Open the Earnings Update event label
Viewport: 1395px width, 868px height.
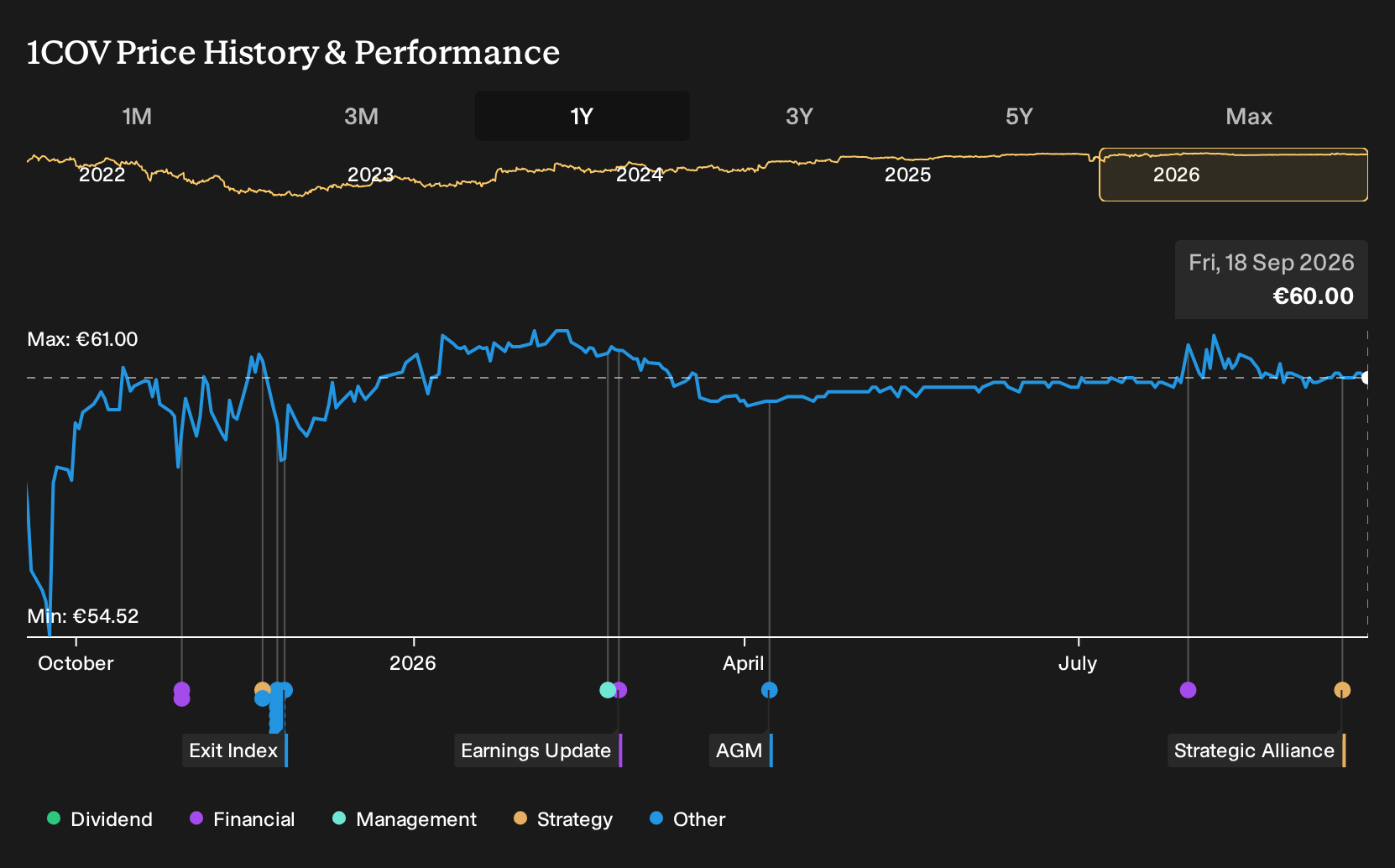537,750
